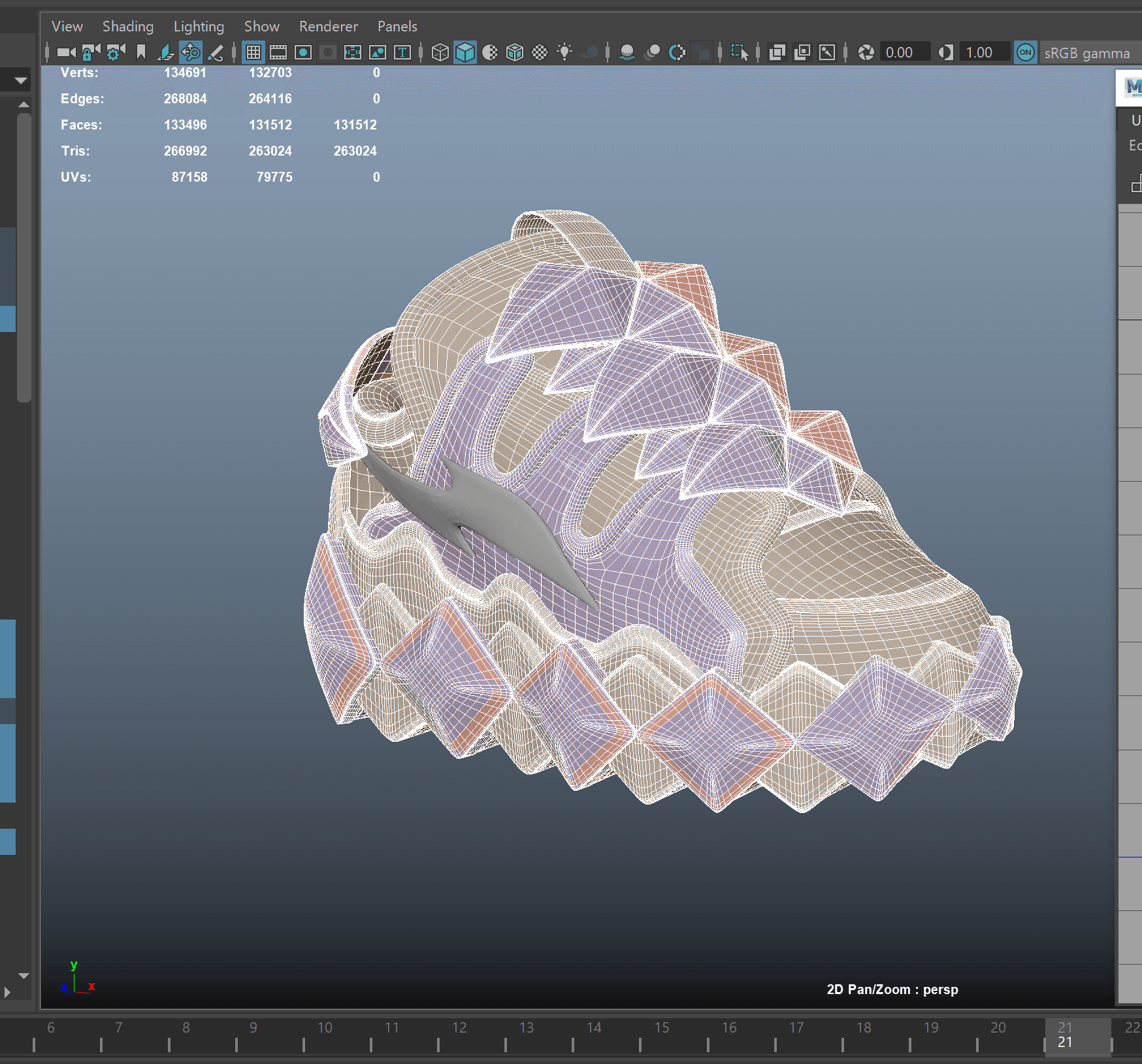Open the Shading menu
1142x1064 pixels.
(x=128, y=26)
